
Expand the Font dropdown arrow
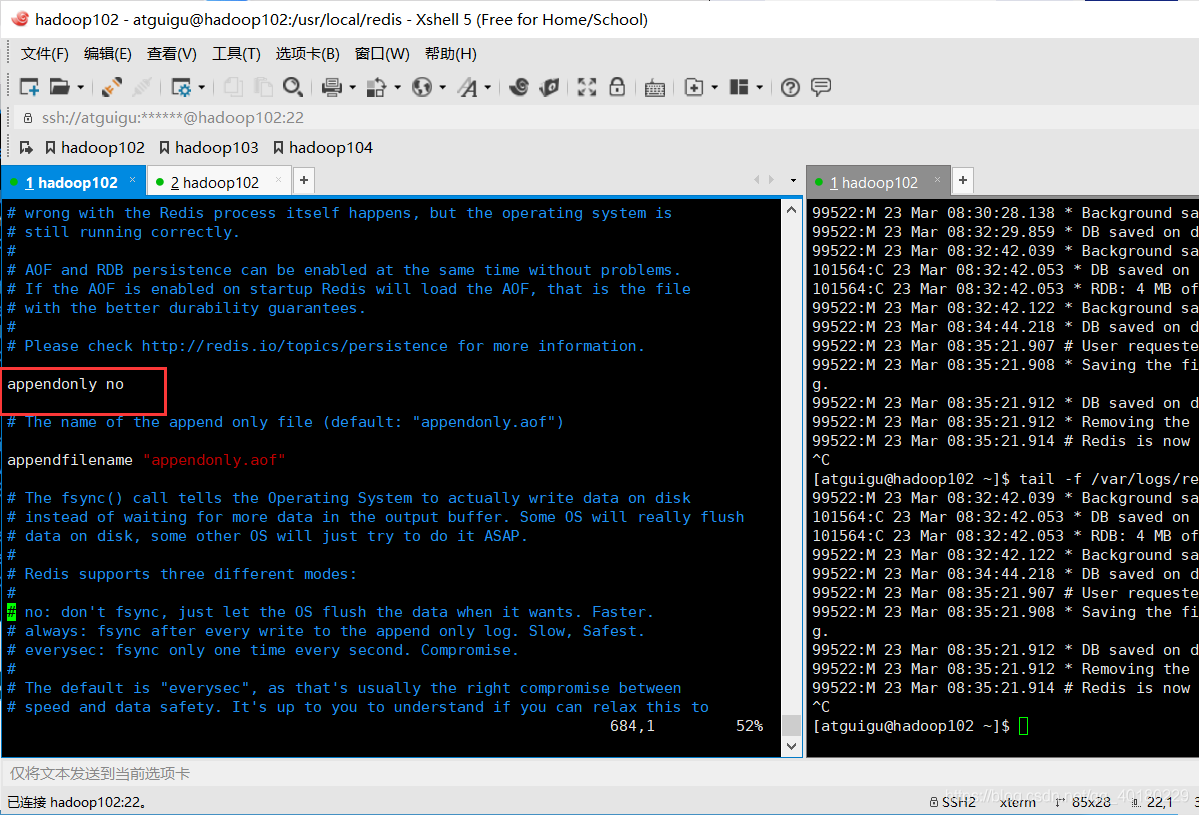click(x=488, y=88)
